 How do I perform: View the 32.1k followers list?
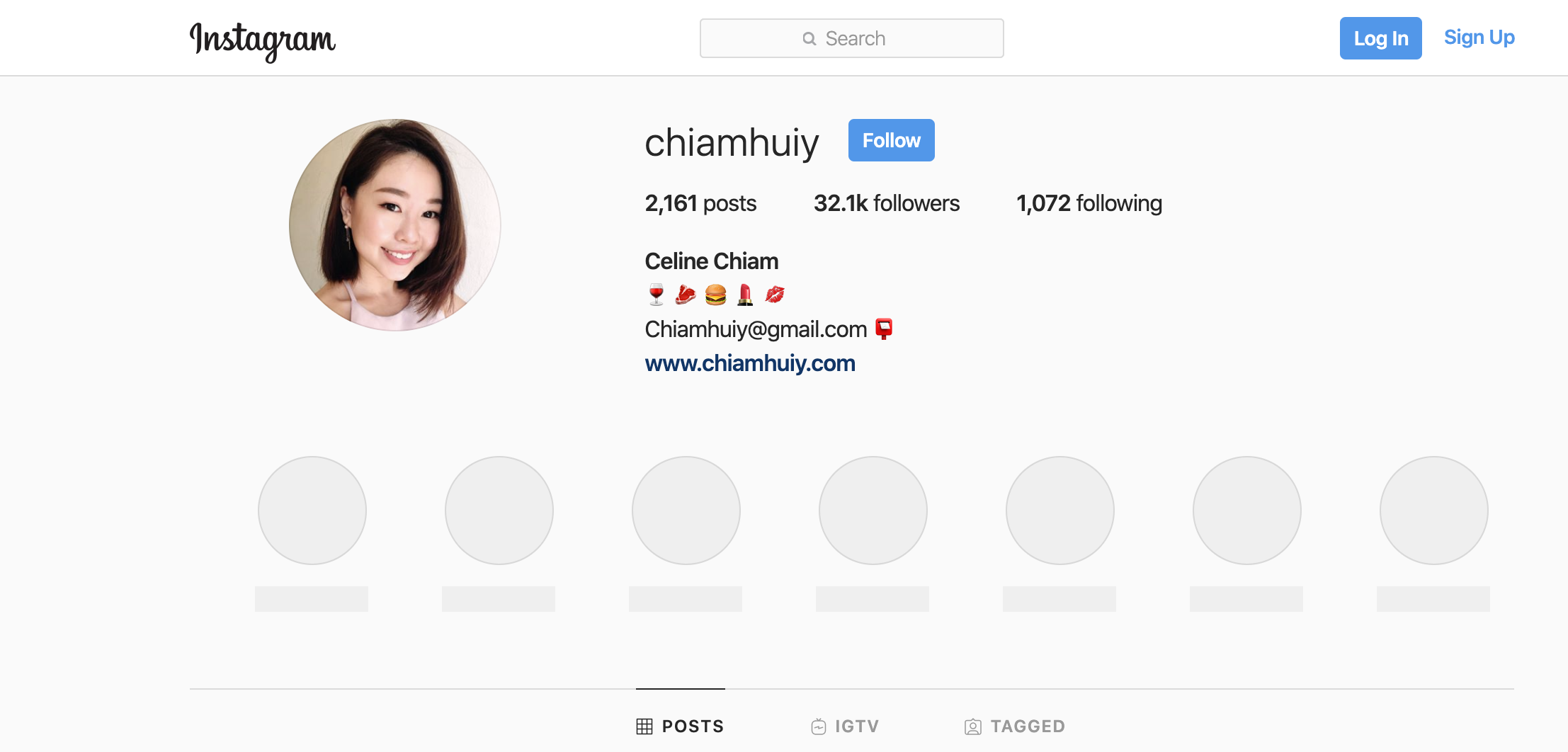(x=887, y=204)
